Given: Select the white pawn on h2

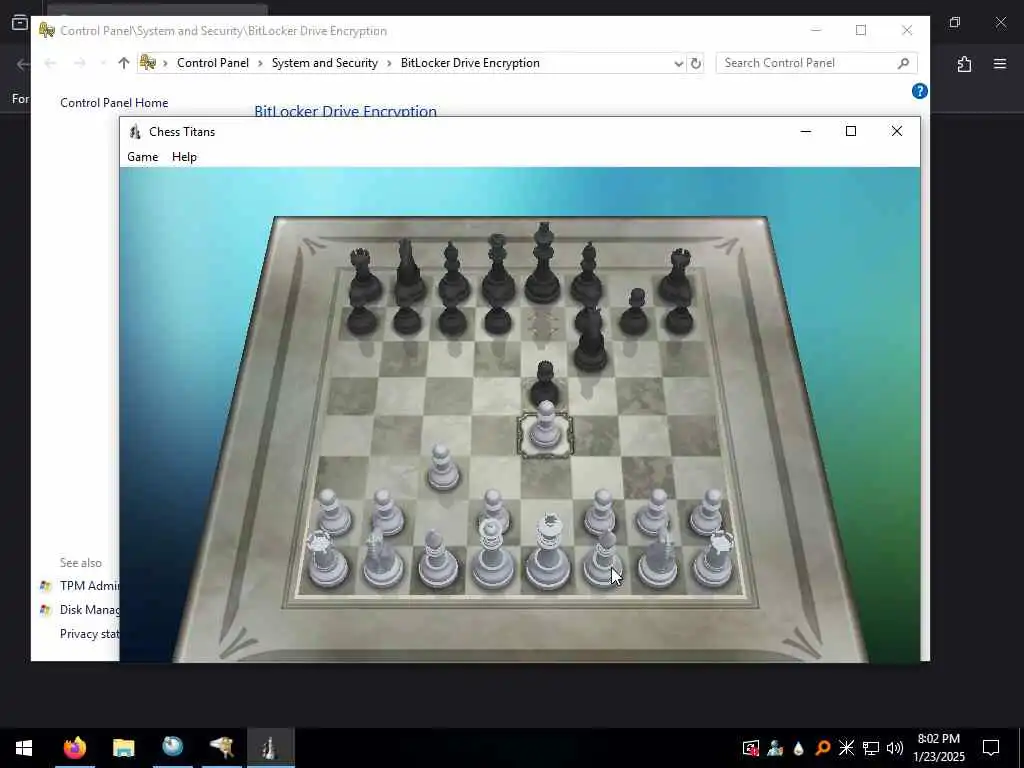Looking at the screenshot, I should [x=708, y=514].
